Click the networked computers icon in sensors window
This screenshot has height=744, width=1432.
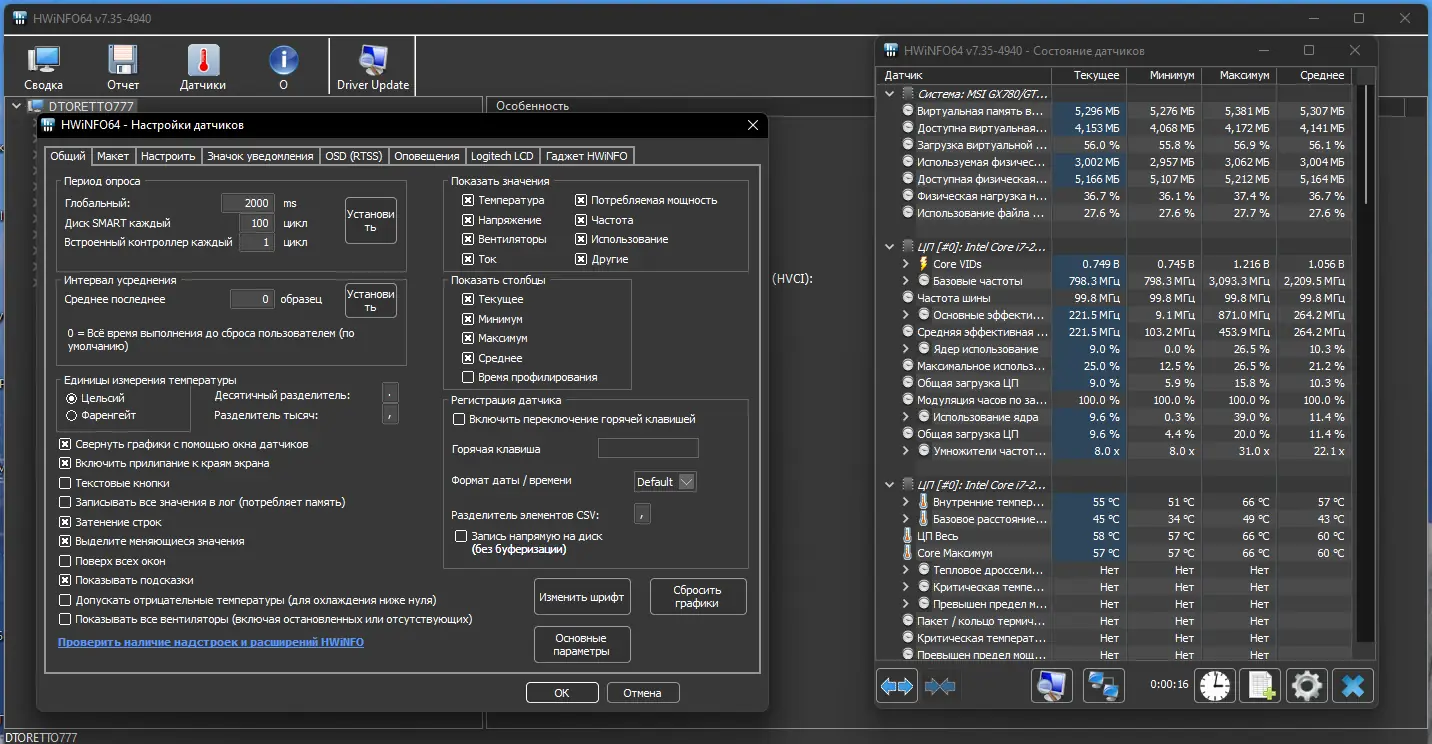[1104, 686]
